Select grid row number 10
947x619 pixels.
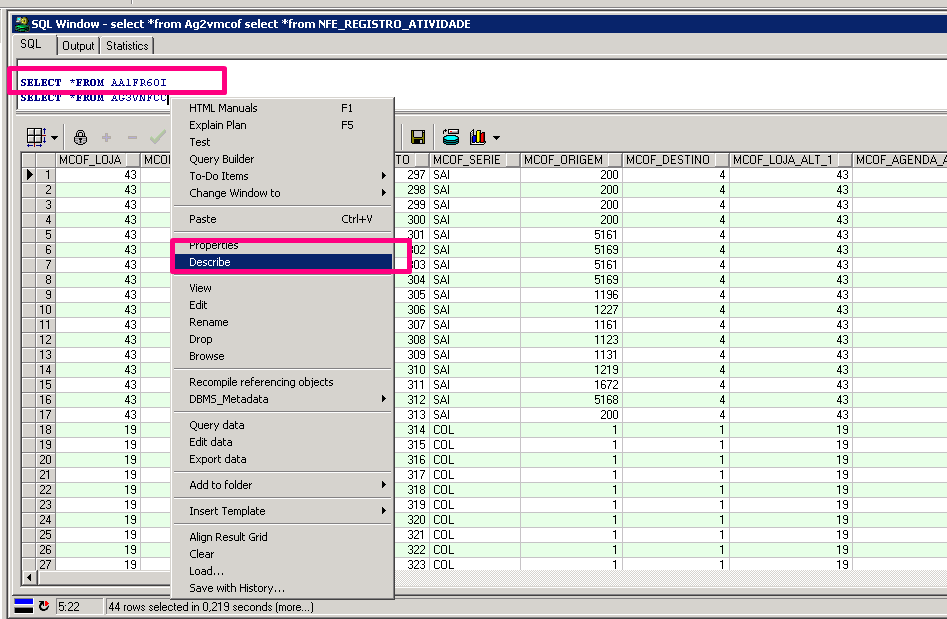point(46,310)
